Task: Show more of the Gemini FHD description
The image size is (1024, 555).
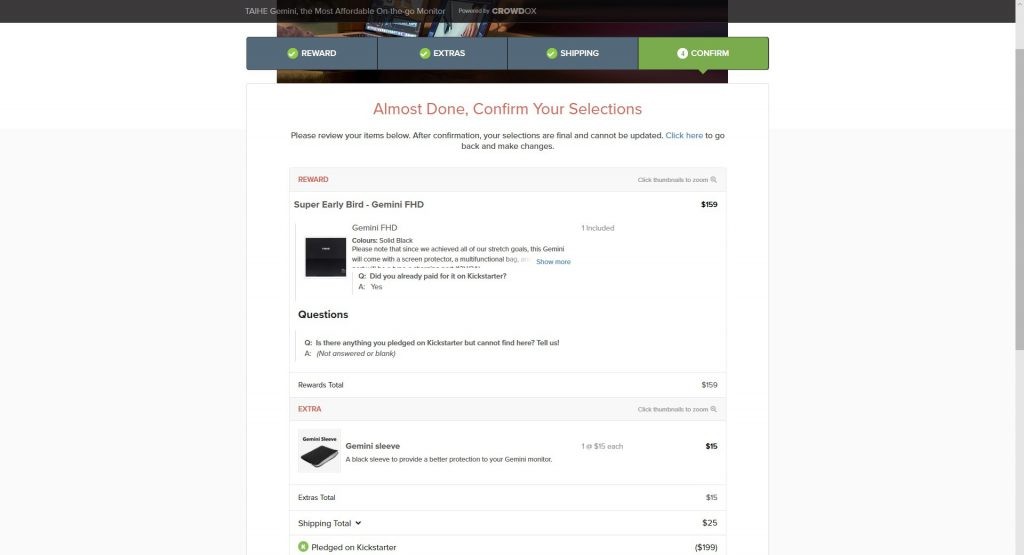Action: pos(553,262)
